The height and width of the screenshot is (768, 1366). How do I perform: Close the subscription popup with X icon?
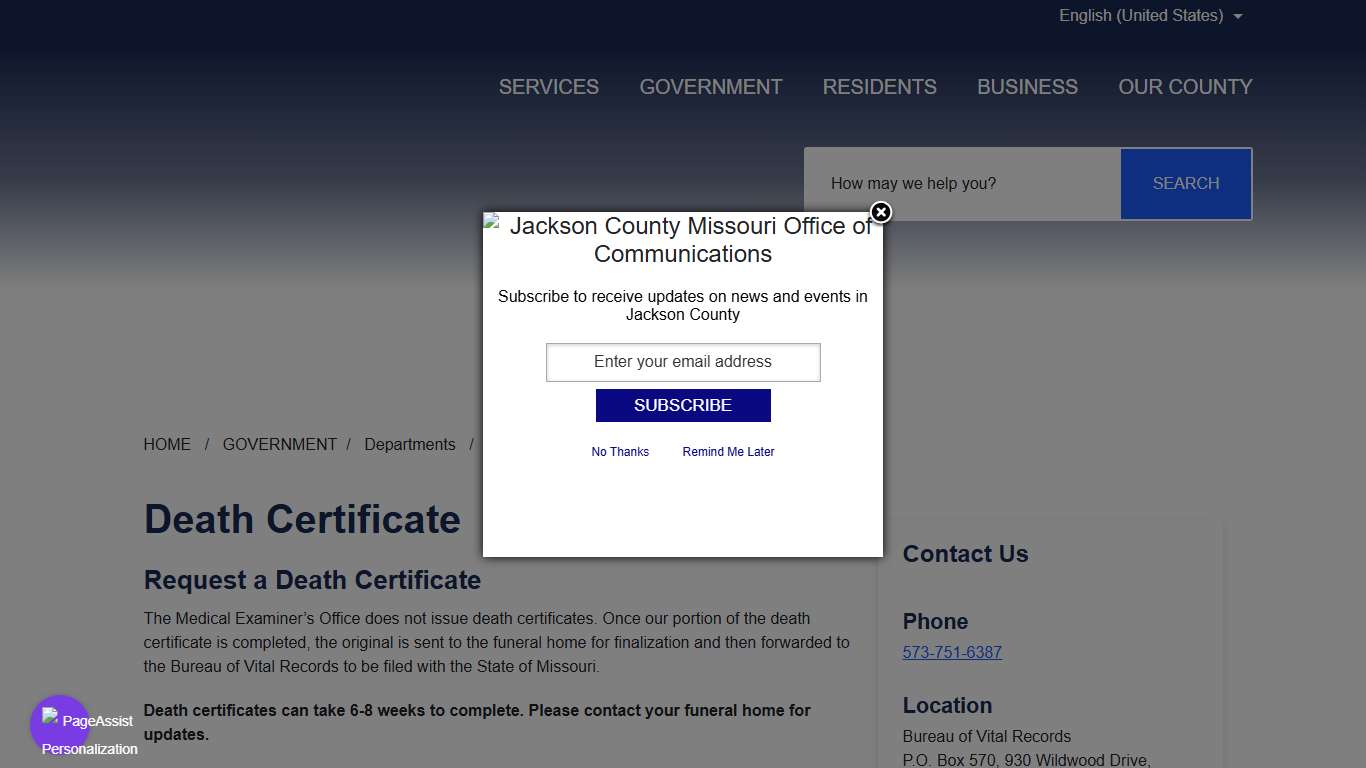point(880,212)
